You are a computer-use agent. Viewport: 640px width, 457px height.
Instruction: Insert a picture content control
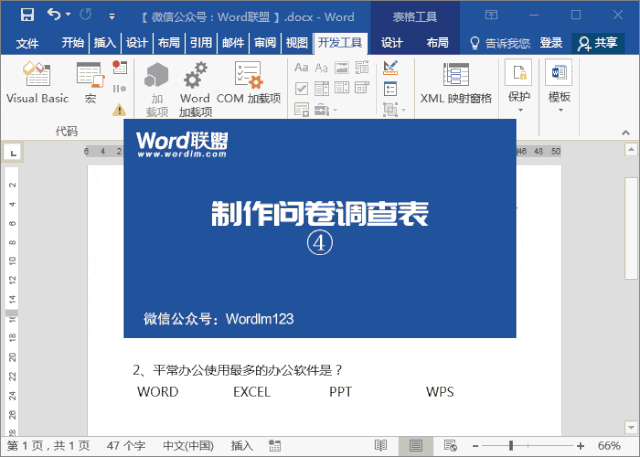pyautogui.click(x=342, y=67)
